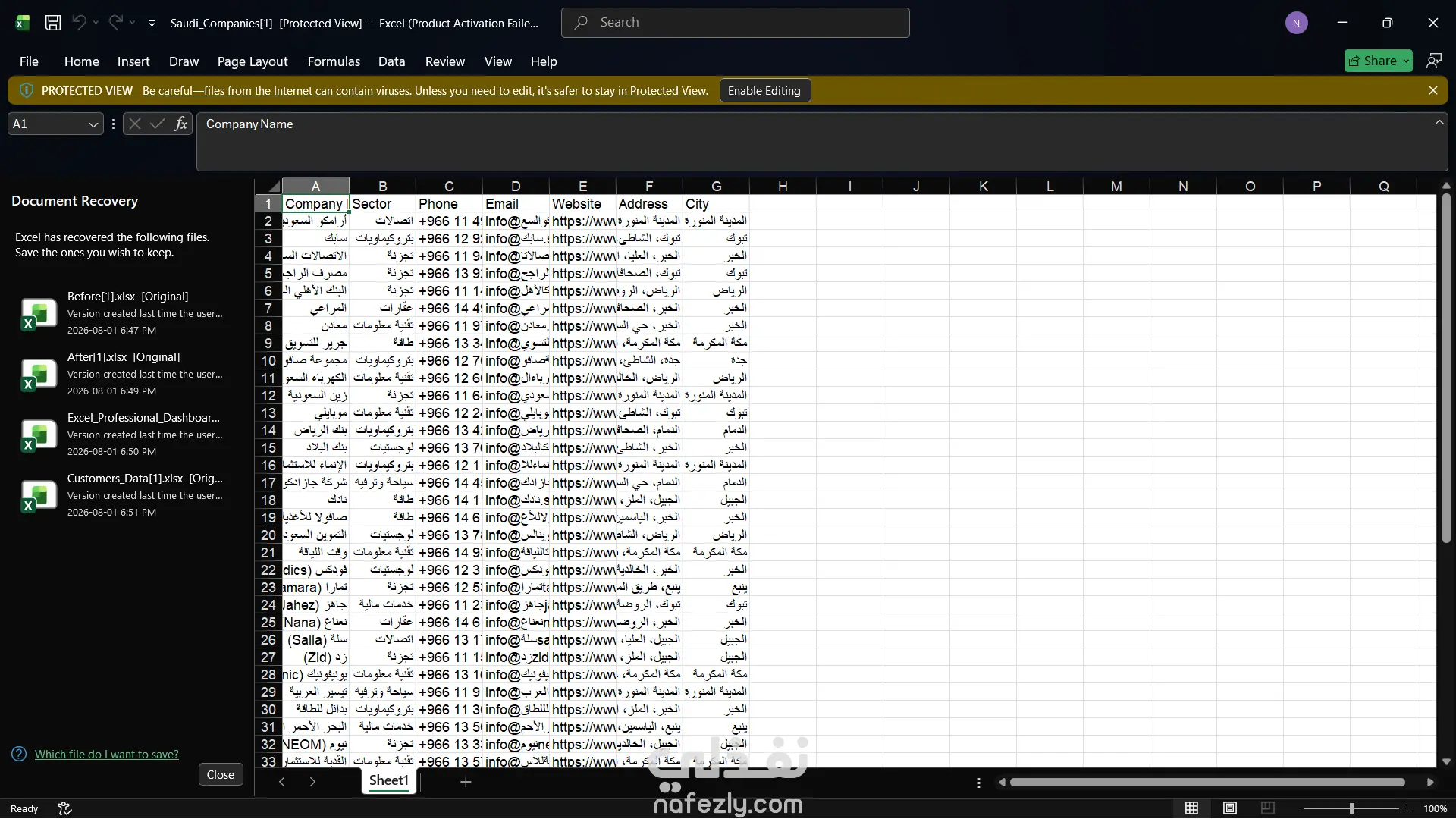Open recovered Customers_Data[1].xlsx file
The width and height of the screenshot is (1456, 819).
(x=125, y=495)
